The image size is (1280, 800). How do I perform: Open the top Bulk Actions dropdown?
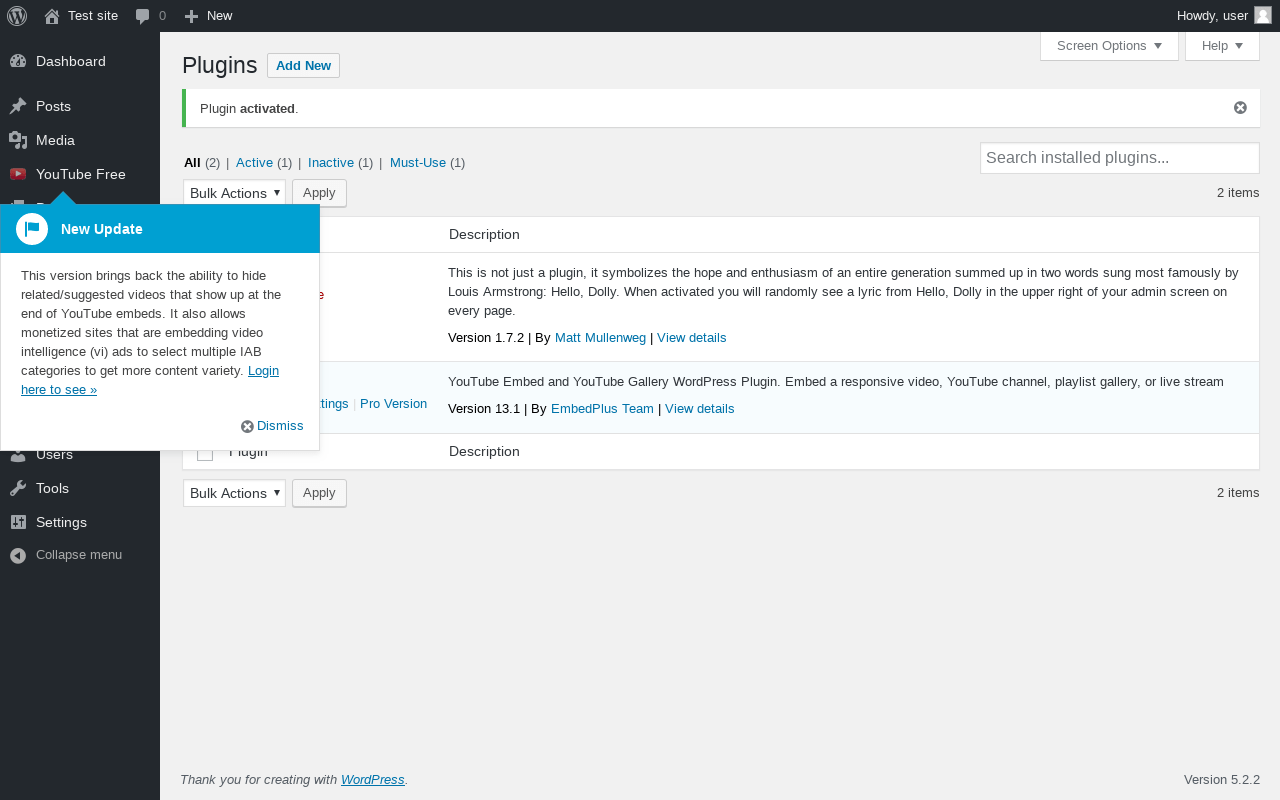point(234,193)
